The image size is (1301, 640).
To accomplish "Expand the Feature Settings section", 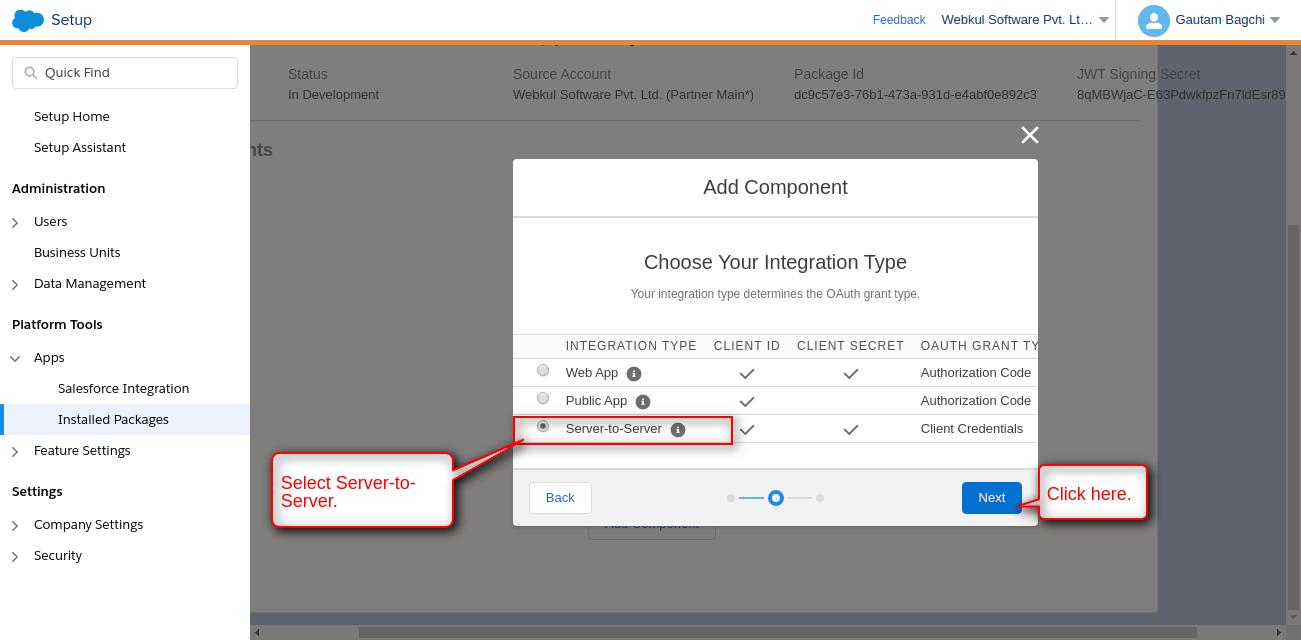I will (15, 451).
